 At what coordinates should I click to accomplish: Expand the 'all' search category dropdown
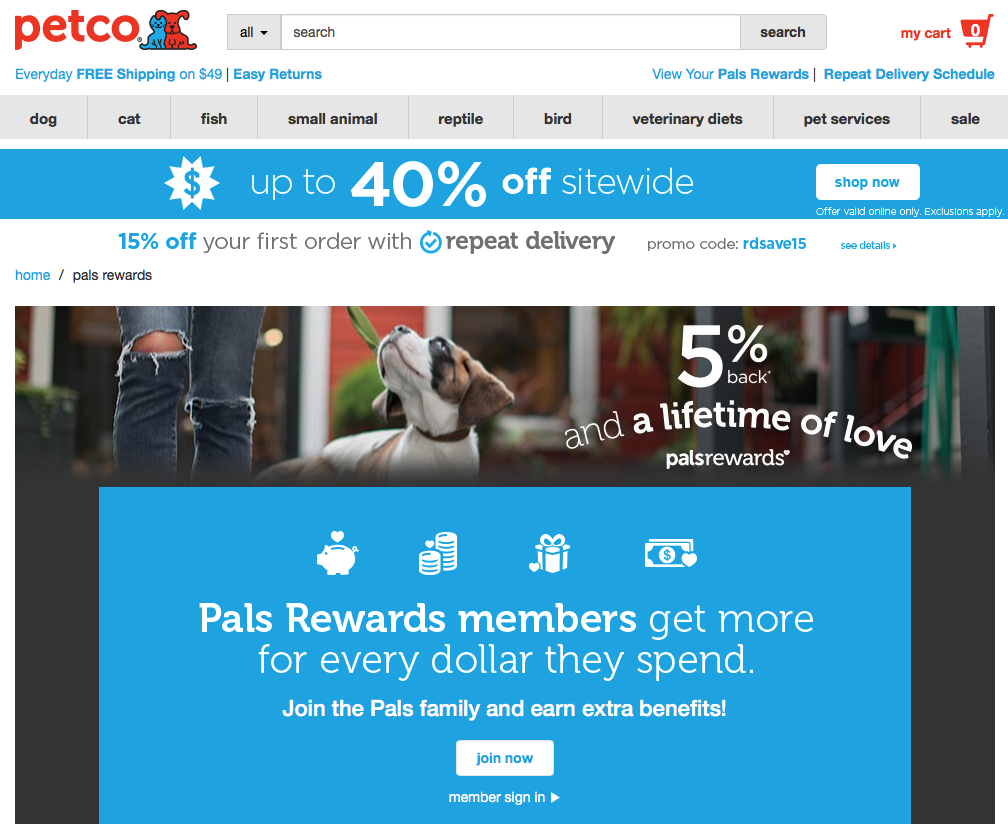(x=254, y=32)
